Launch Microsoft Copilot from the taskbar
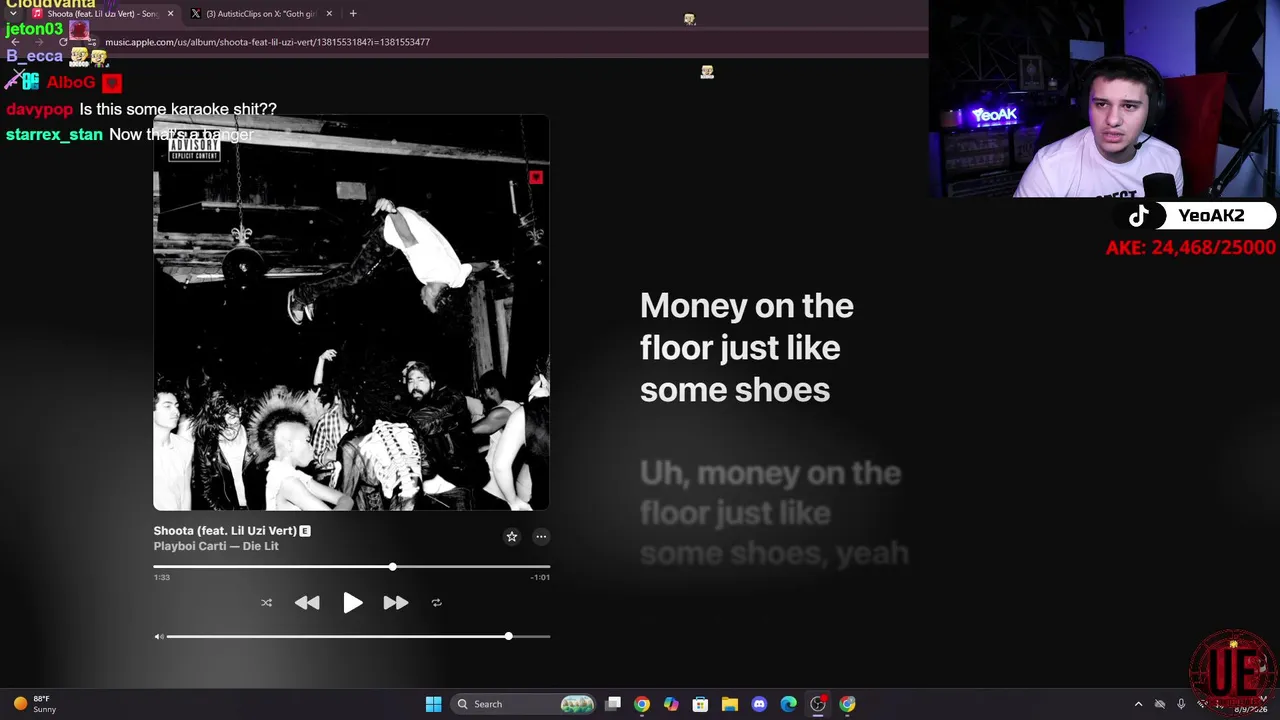This screenshot has height=720, width=1280. pyautogui.click(x=671, y=704)
